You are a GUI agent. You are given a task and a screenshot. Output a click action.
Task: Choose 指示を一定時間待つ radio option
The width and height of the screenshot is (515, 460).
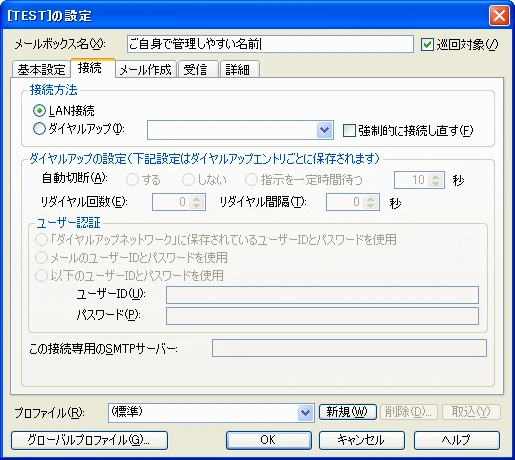pyautogui.click(x=251, y=180)
